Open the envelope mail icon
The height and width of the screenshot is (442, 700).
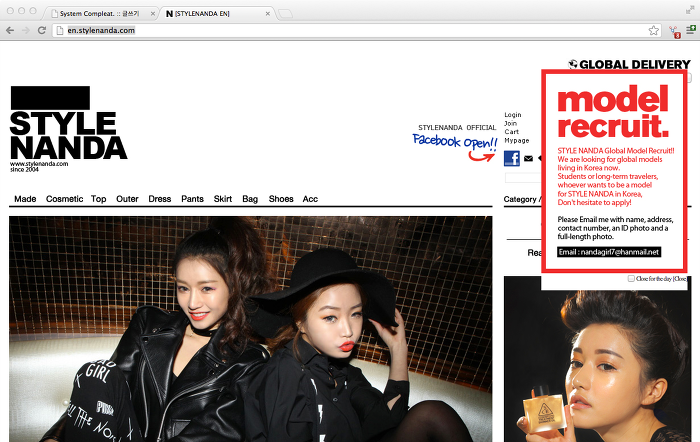(528, 158)
